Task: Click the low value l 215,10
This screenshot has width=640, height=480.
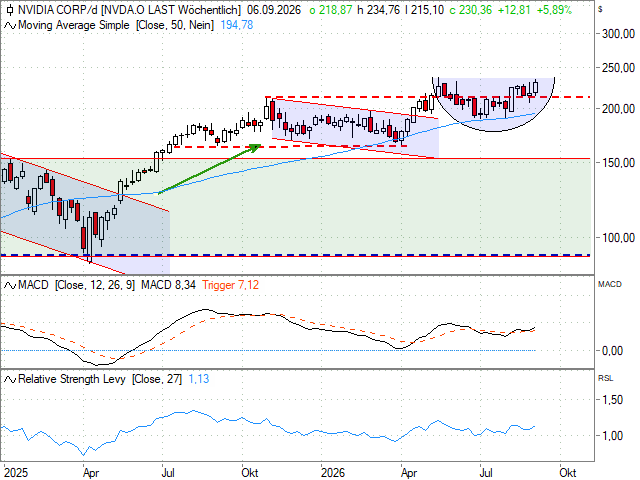Action: click(424, 10)
